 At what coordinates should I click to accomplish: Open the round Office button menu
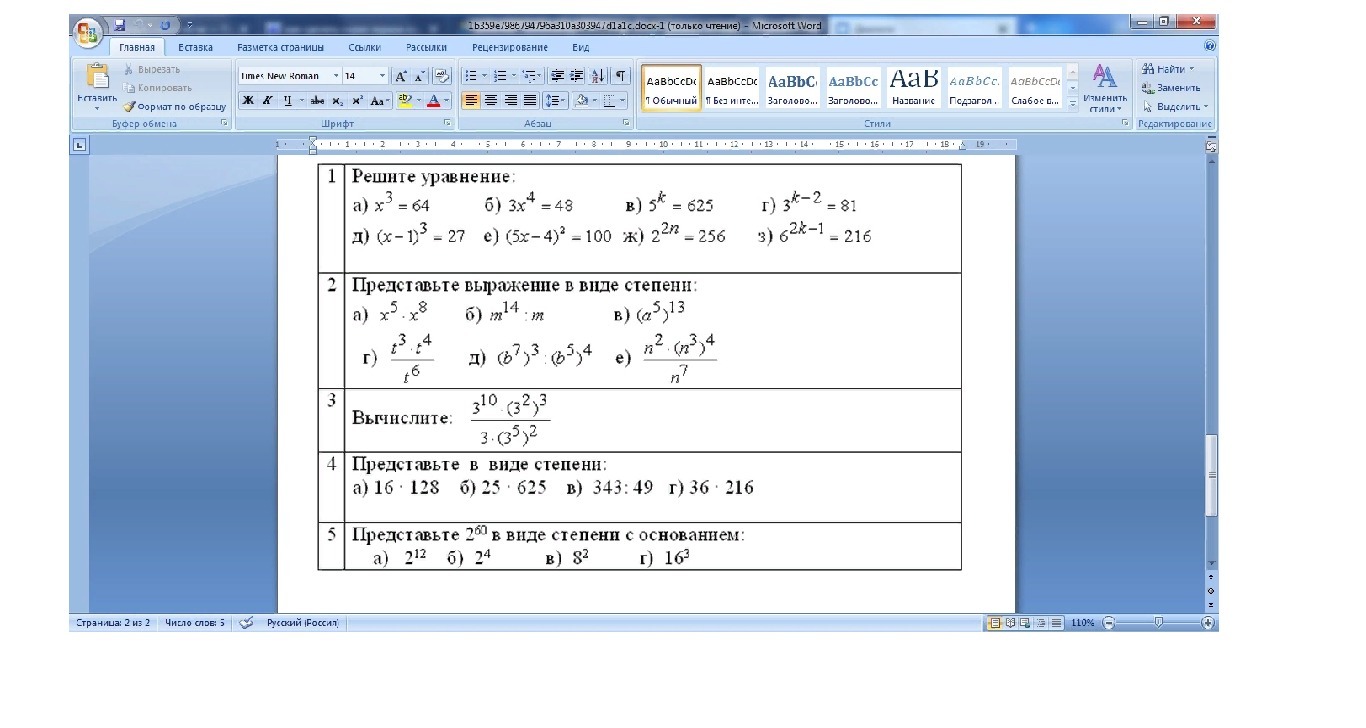pyautogui.click(x=87, y=32)
